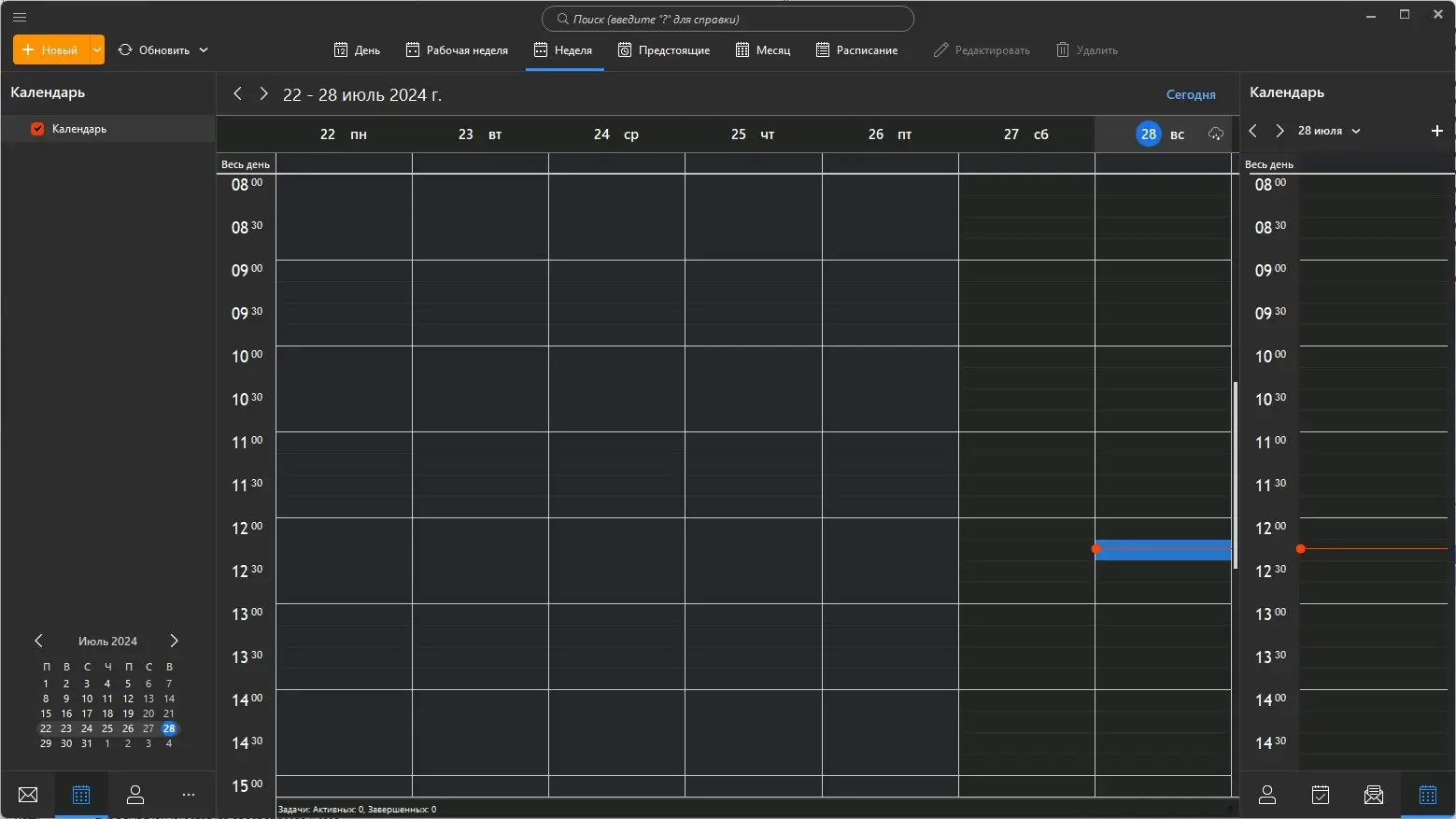
Task: Add new event with plus icon in right panel
Action: coord(1437,131)
